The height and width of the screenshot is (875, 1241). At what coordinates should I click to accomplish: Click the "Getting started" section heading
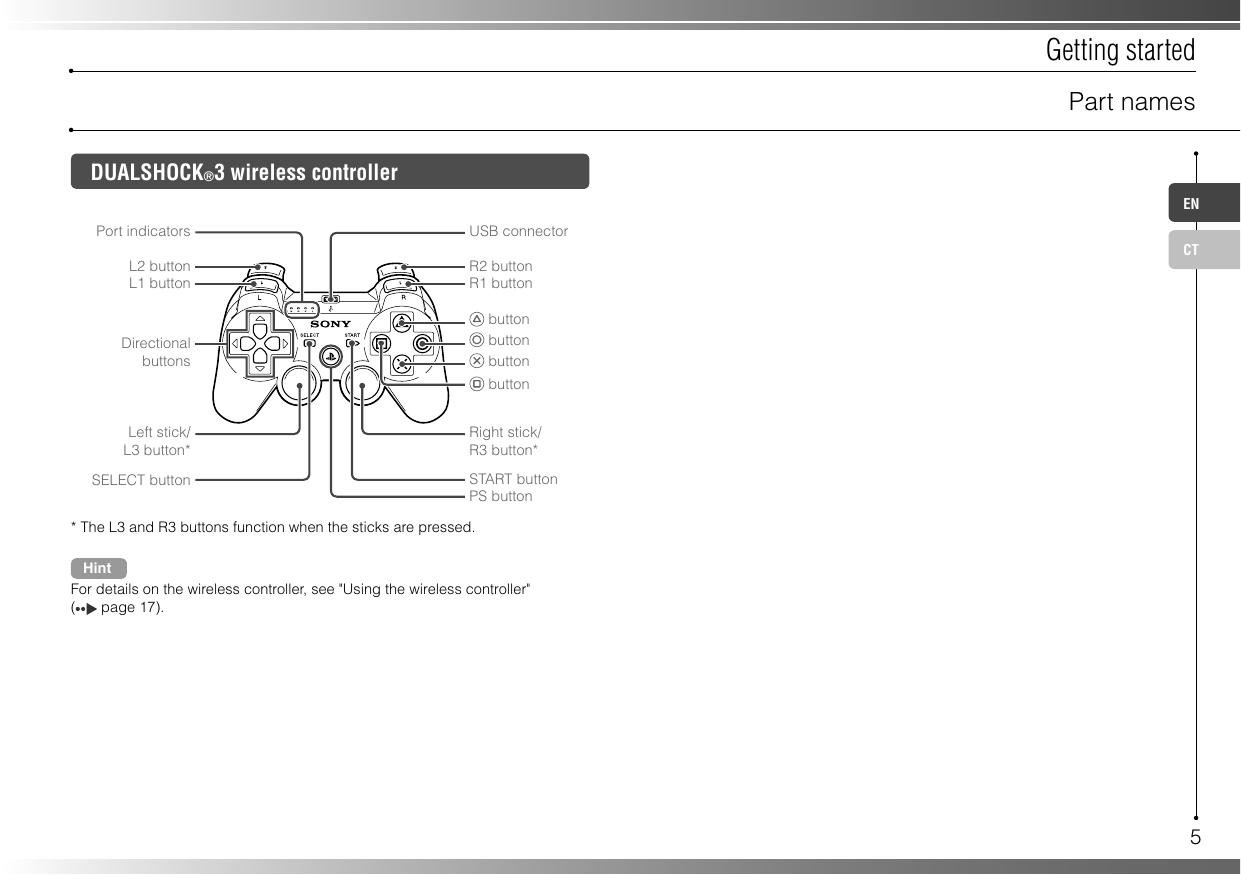pos(1119,50)
